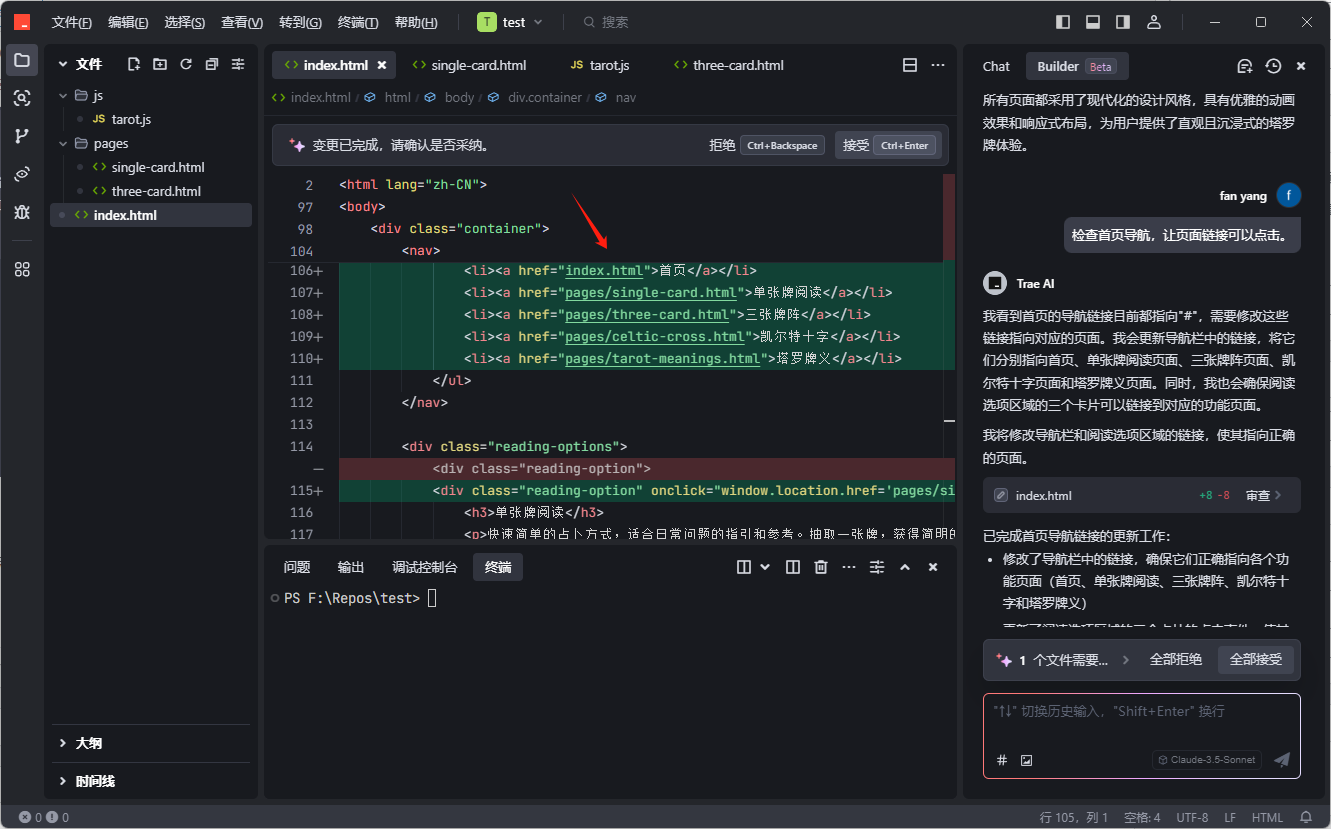
Task: Send the chat message
Action: [1282, 760]
